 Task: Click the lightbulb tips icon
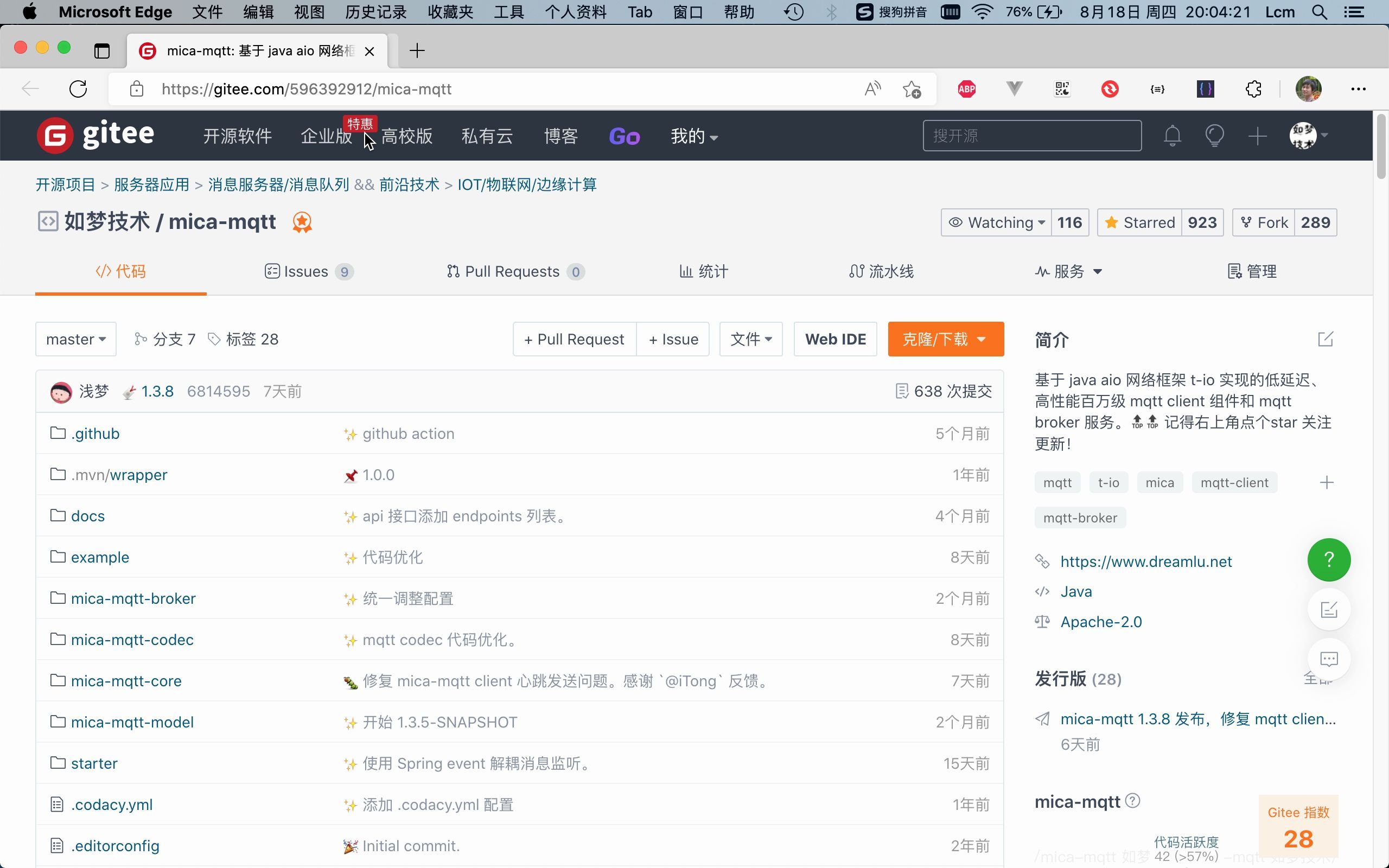point(1214,136)
